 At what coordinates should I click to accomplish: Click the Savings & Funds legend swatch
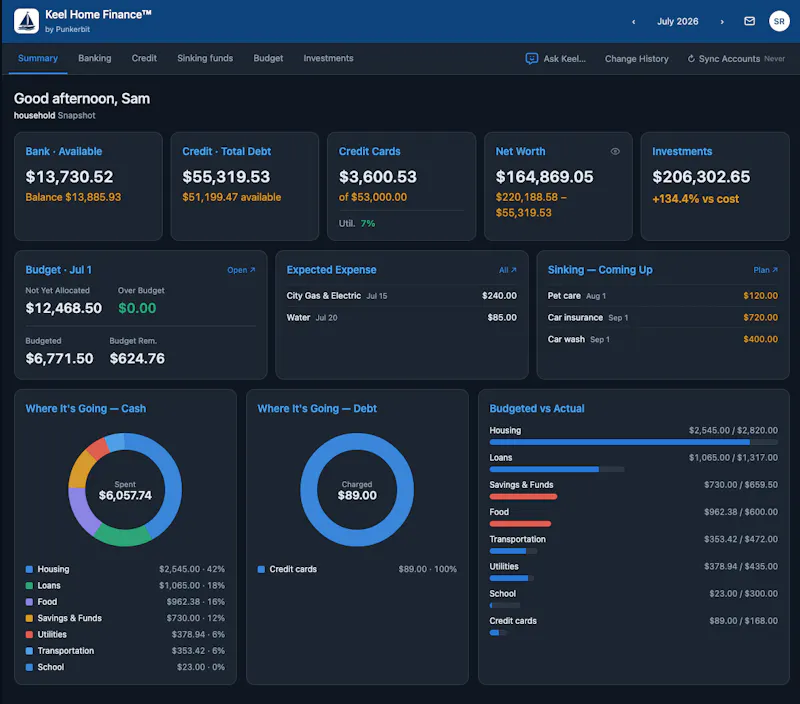[29, 618]
